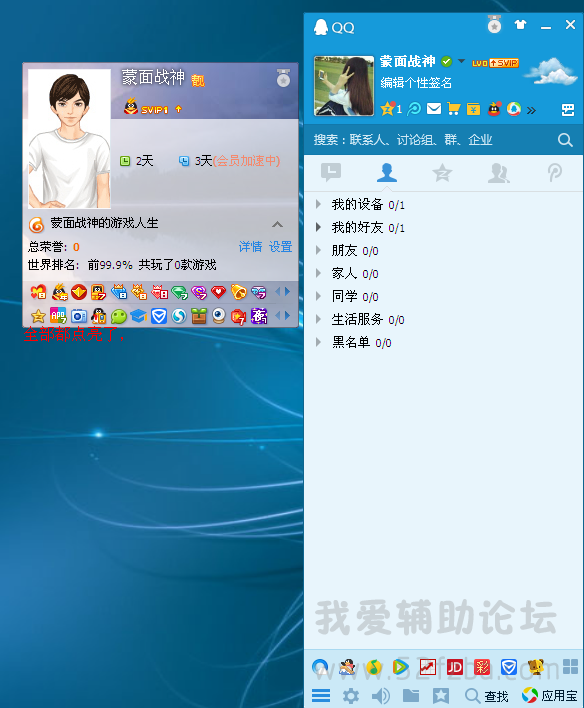584x708 pixels.
Task: Open Tencent Video play icon
Action: 401,667
